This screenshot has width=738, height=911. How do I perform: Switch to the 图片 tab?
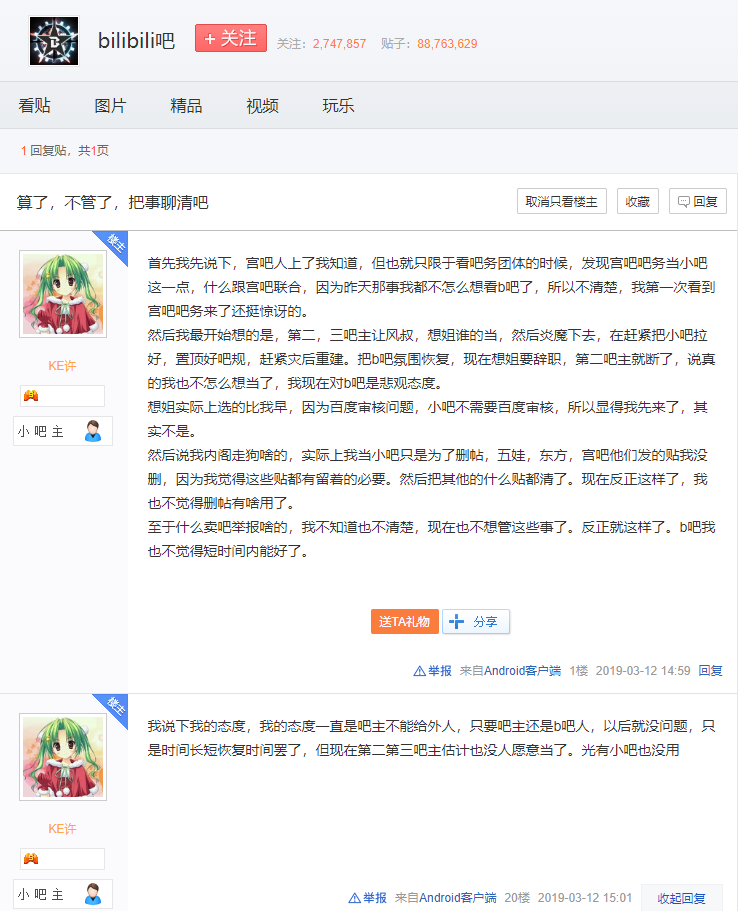point(110,106)
